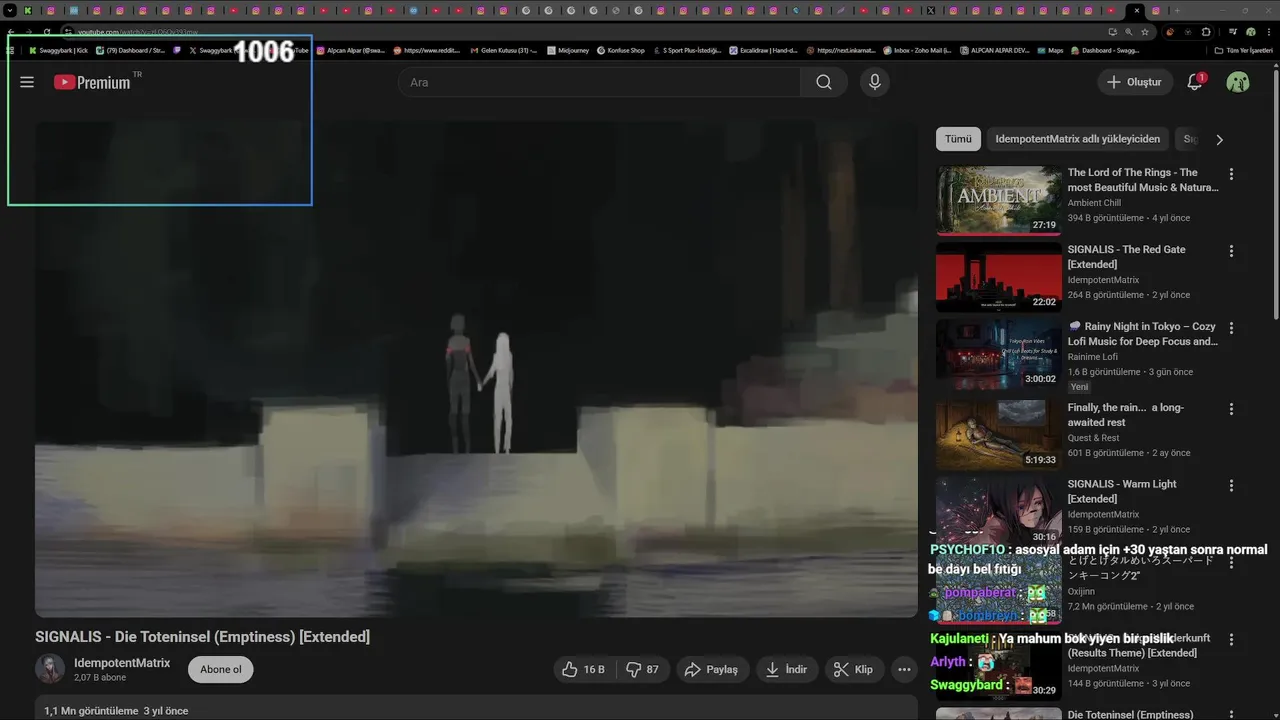Image resolution: width=1280 pixels, height=720 pixels.
Task: Dislike the video with thumbs down
Action: coord(642,669)
